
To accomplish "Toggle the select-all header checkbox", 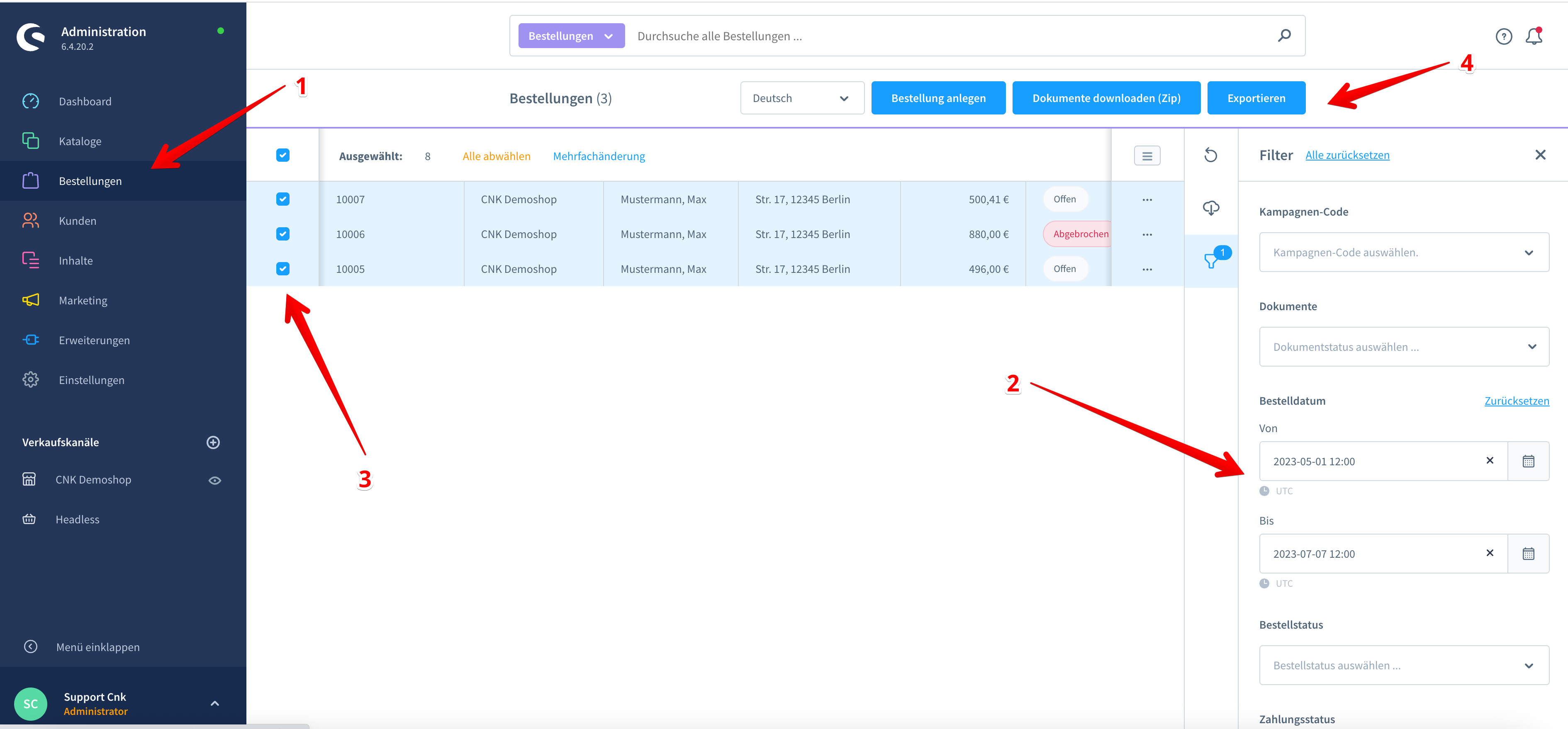I will pyautogui.click(x=282, y=155).
